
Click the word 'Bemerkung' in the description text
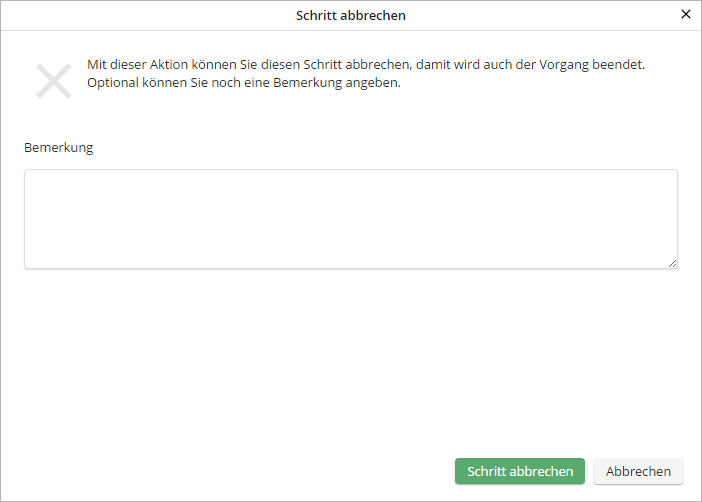pyautogui.click(x=308, y=83)
